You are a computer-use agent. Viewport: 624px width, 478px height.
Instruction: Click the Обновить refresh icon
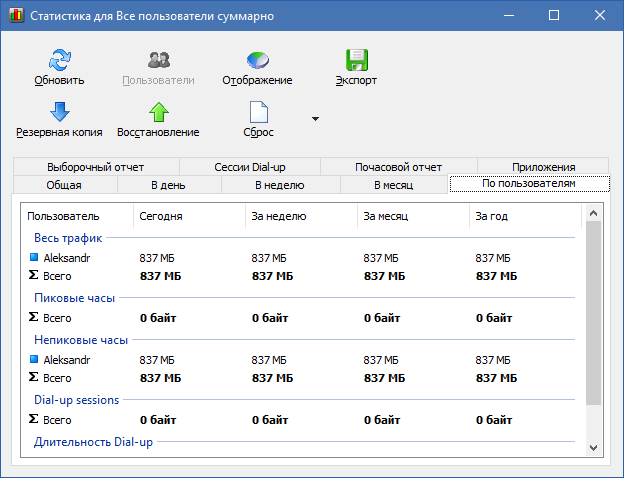59,60
